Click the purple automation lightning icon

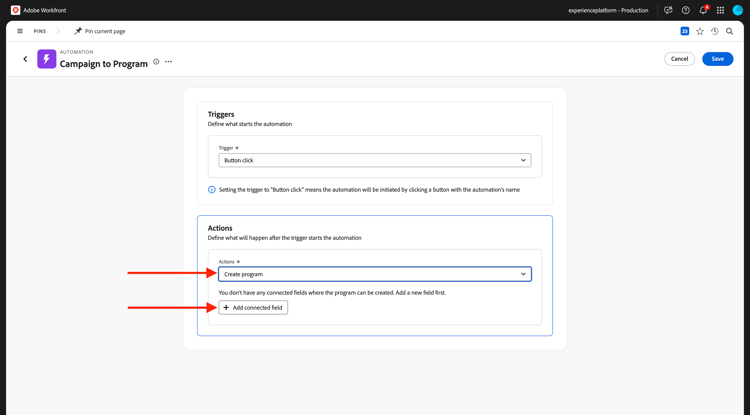point(46,59)
